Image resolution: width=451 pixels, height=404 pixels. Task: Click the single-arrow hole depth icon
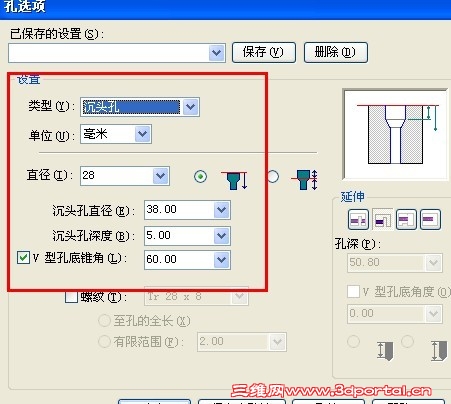(x=235, y=180)
